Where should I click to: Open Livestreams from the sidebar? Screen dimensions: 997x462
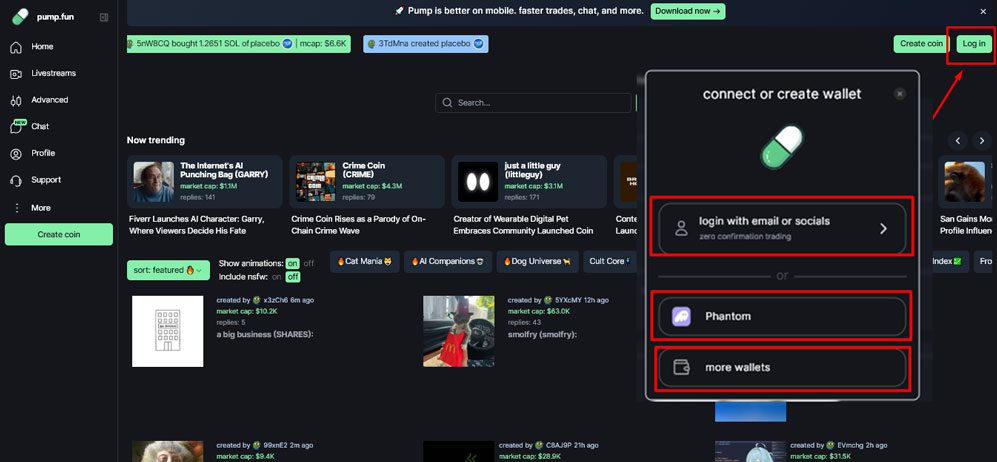(x=52, y=73)
